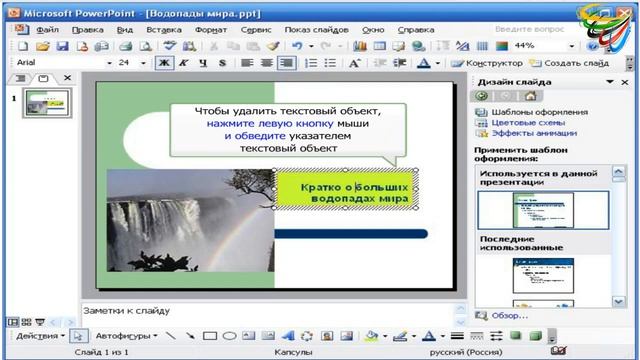Undo the last action
This screenshot has width=640, height=360.
click(x=298, y=46)
